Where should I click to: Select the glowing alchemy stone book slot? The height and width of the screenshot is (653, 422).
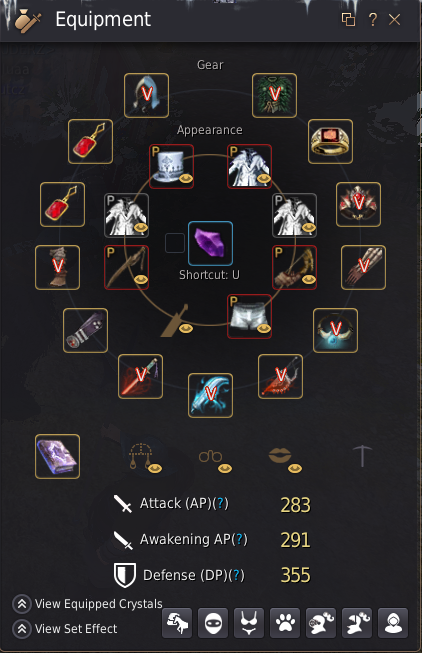tap(57, 456)
